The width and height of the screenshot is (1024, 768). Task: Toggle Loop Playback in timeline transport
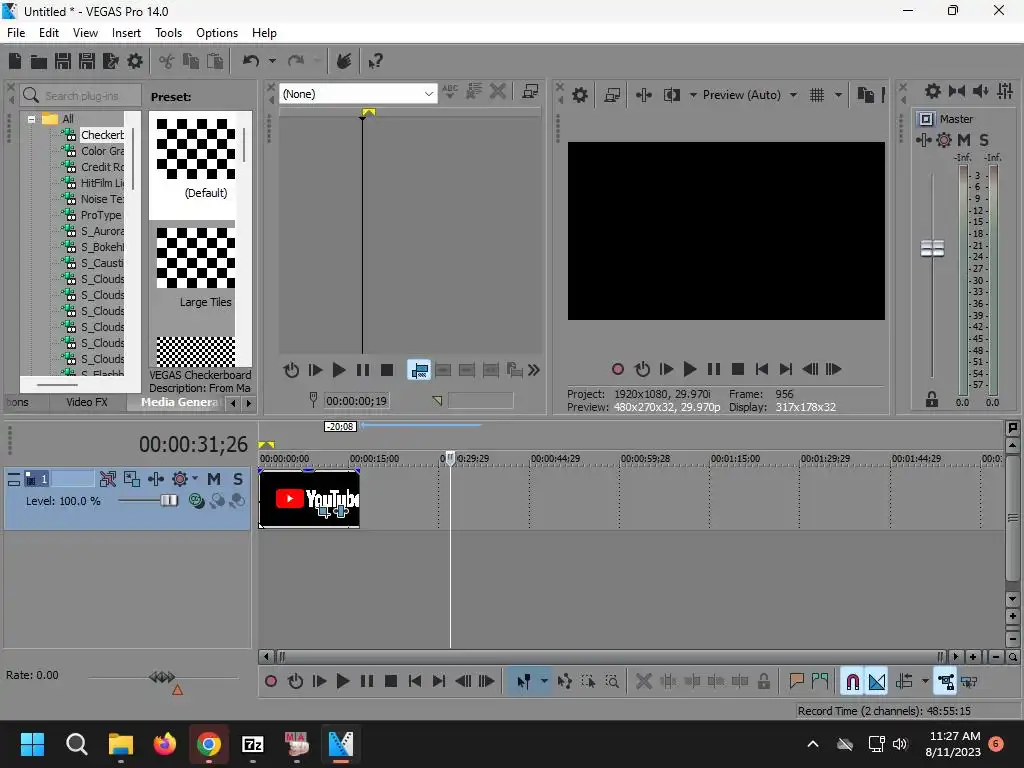[295, 681]
